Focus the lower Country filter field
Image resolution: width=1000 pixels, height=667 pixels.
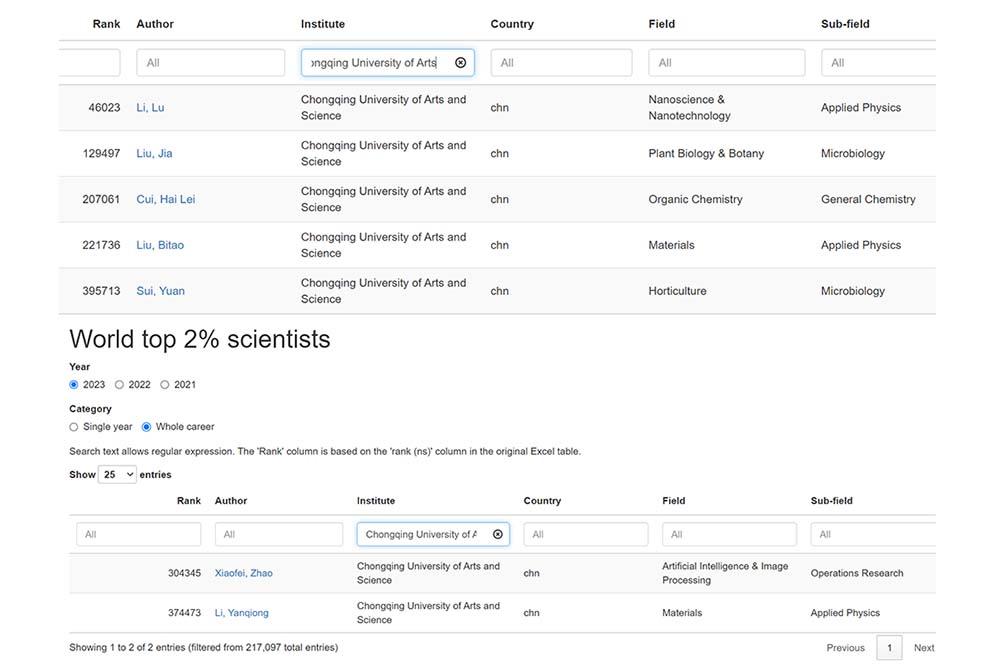pyautogui.click(x=585, y=535)
